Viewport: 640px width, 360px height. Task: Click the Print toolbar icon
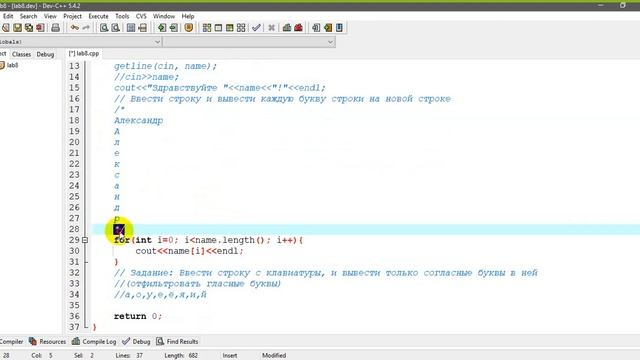pos(56,28)
